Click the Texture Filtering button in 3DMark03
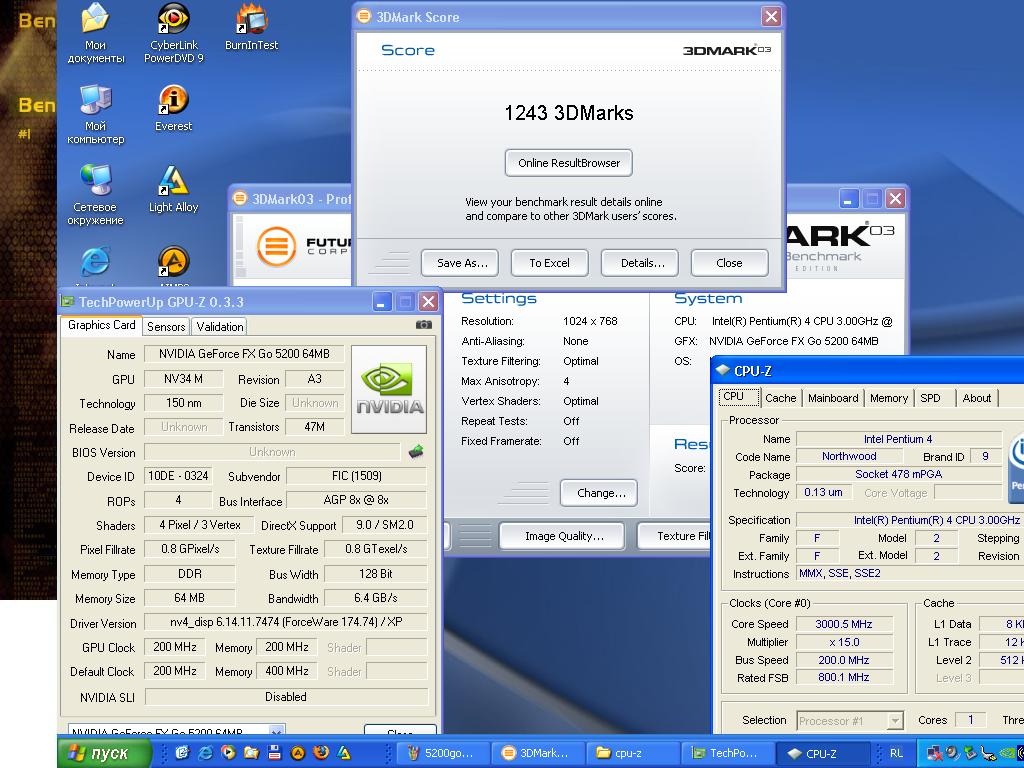1024x768 pixels. 675,536
